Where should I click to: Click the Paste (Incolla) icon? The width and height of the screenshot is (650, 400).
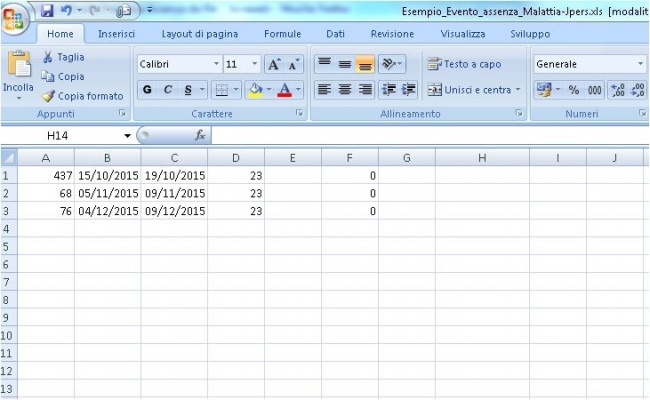point(19,64)
